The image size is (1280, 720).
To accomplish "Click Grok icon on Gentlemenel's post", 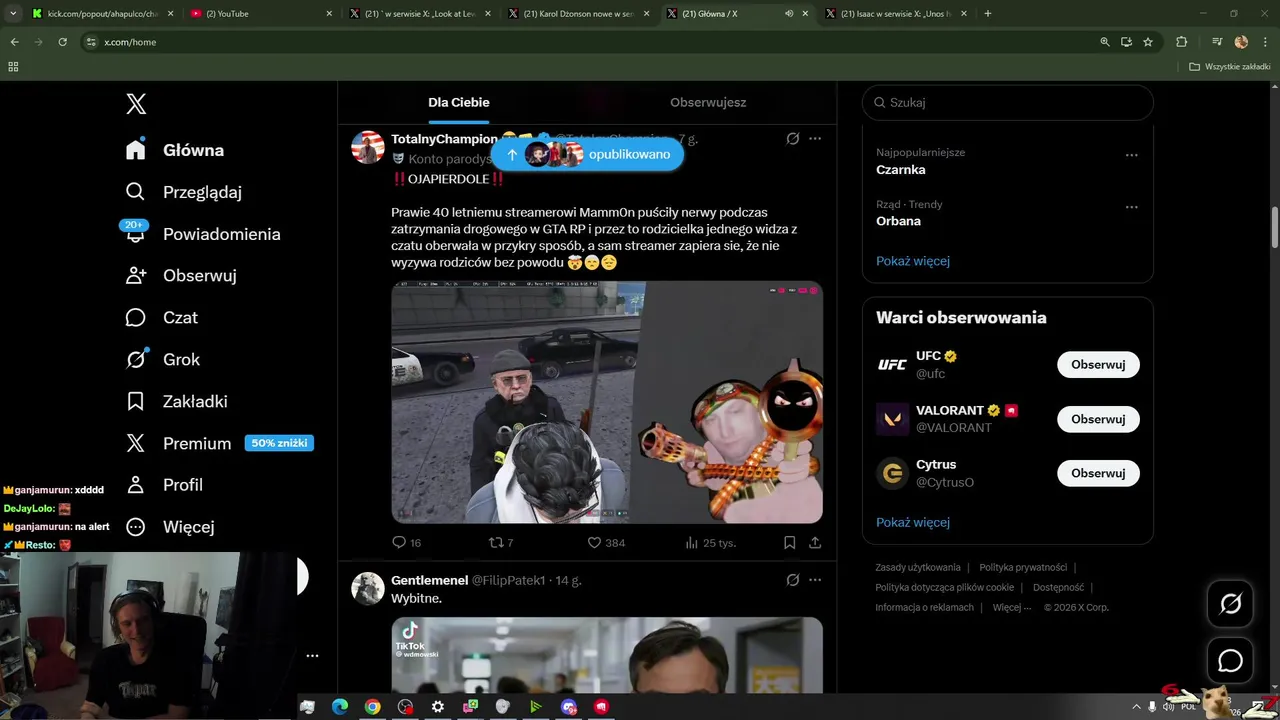I will 793,580.
